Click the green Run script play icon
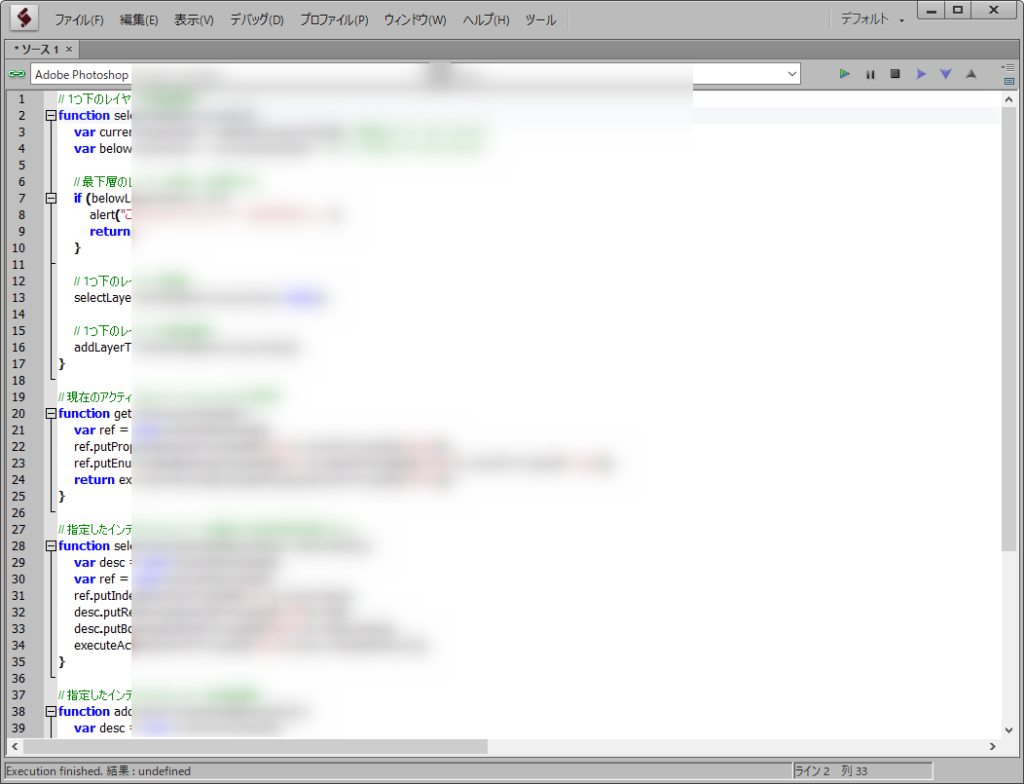This screenshot has width=1024, height=784. pos(844,74)
